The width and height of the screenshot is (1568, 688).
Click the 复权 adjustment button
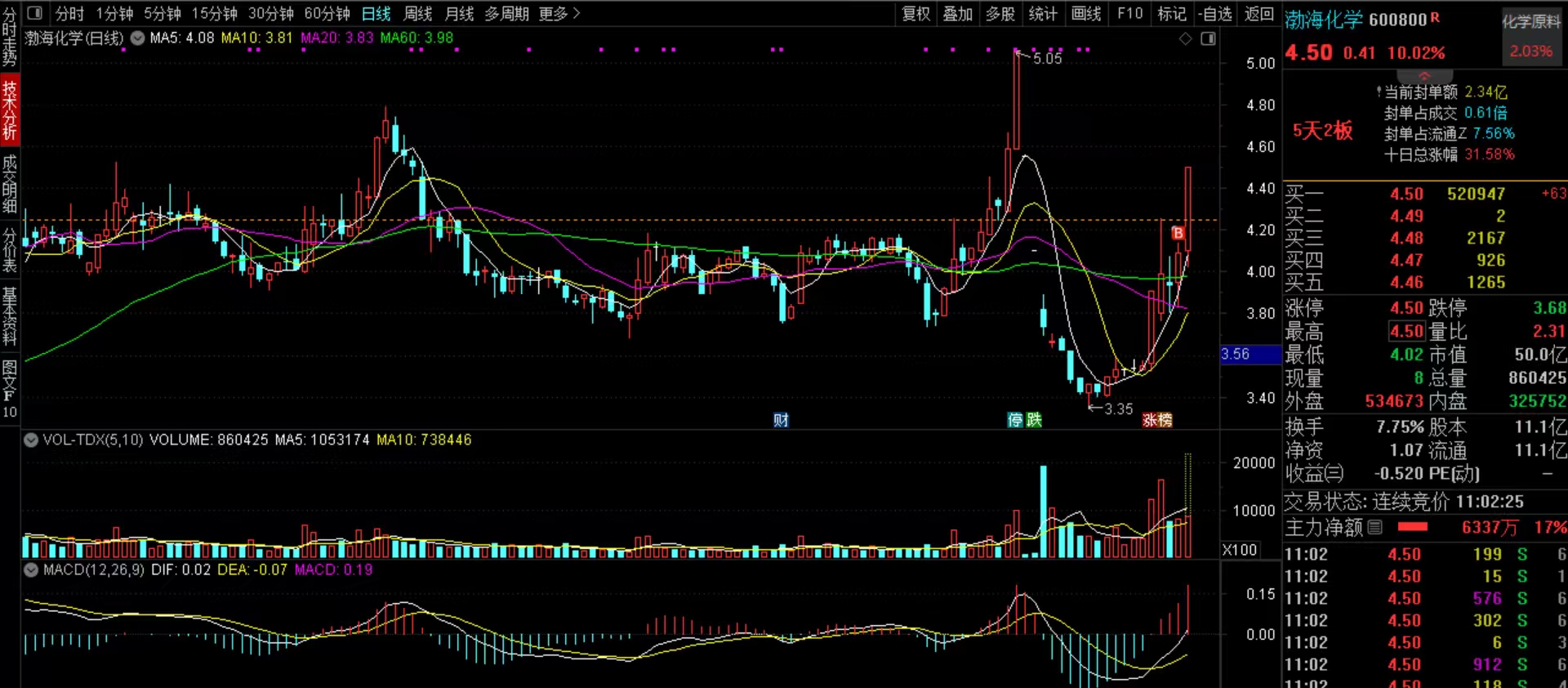(915, 13)
